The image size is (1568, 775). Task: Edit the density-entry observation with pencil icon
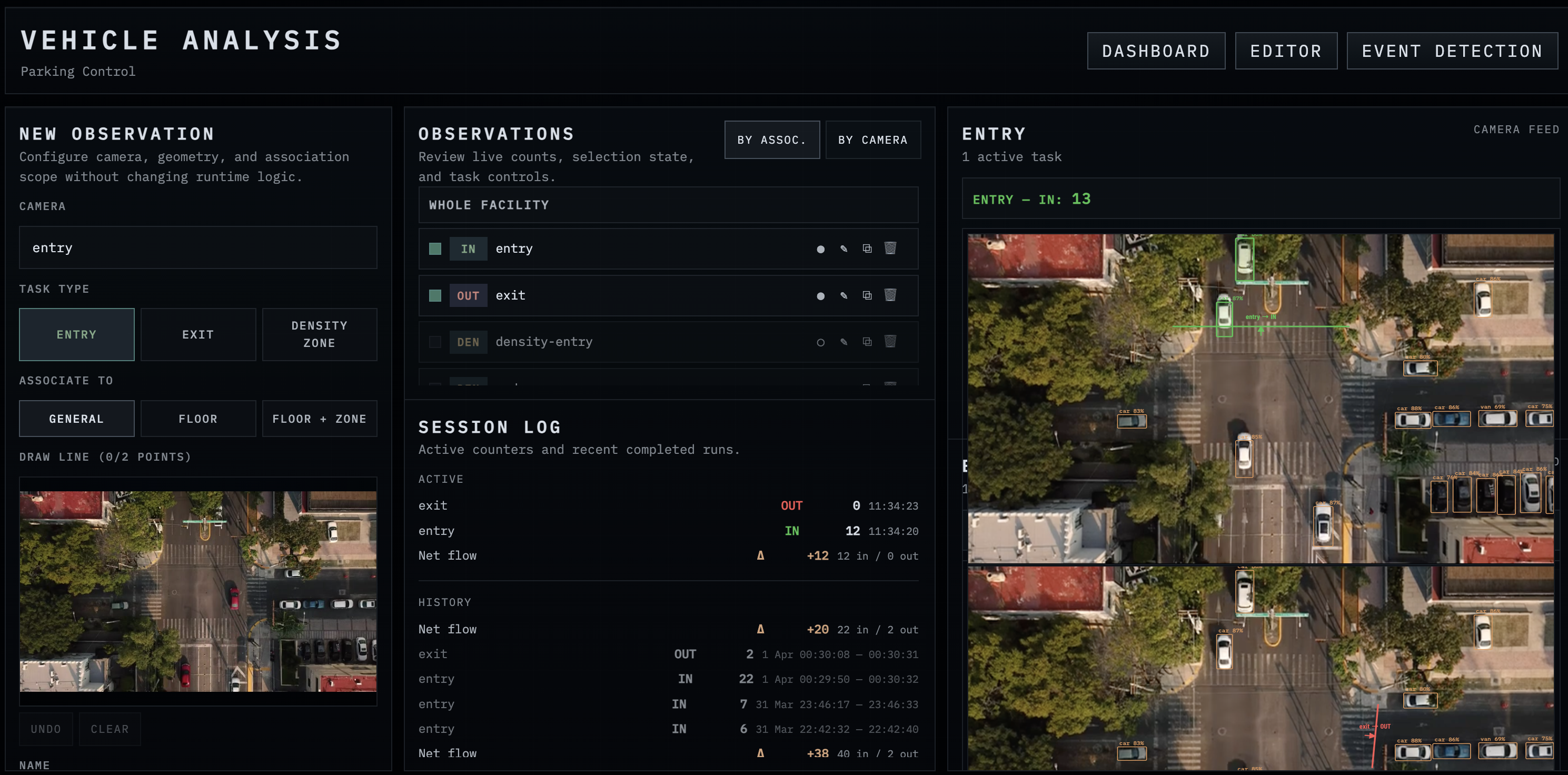(843, 342)
